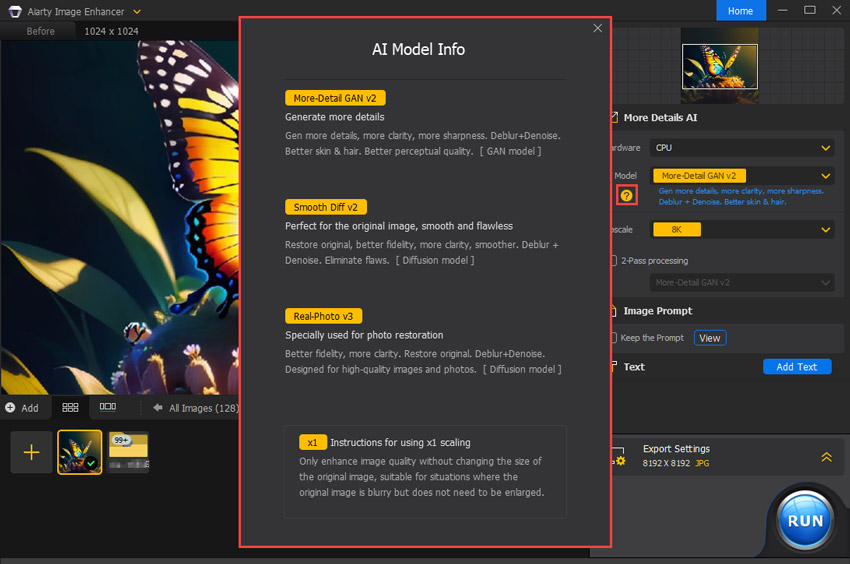Open the Hardware CPU dropdown

(x=742, y=148)
